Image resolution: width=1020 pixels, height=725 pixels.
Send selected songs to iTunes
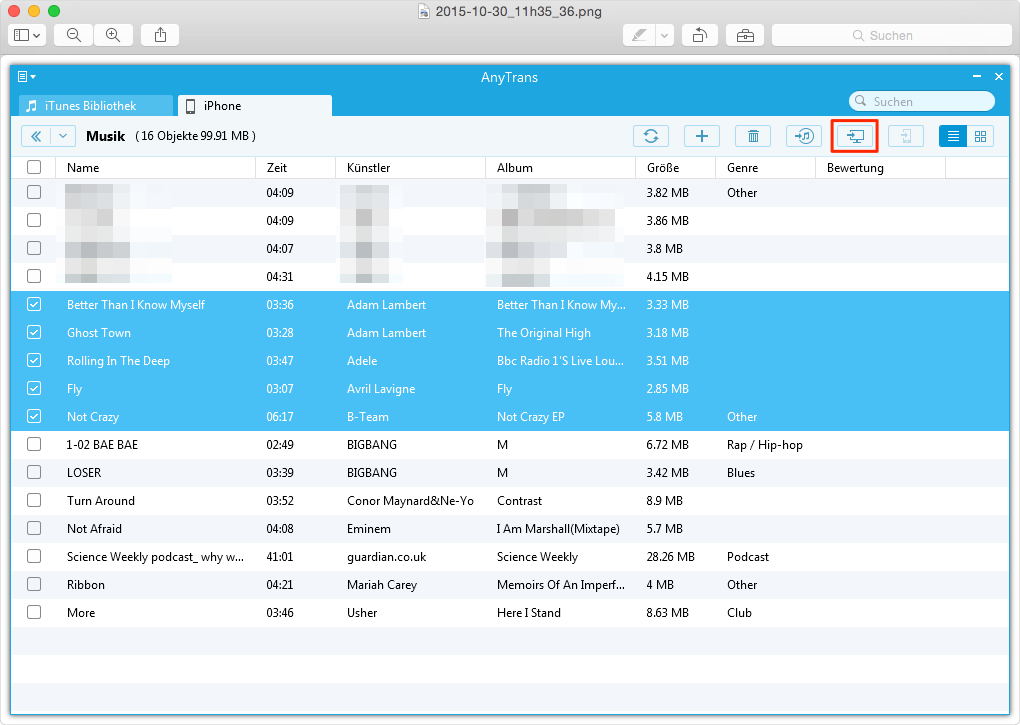click(804, 136)
